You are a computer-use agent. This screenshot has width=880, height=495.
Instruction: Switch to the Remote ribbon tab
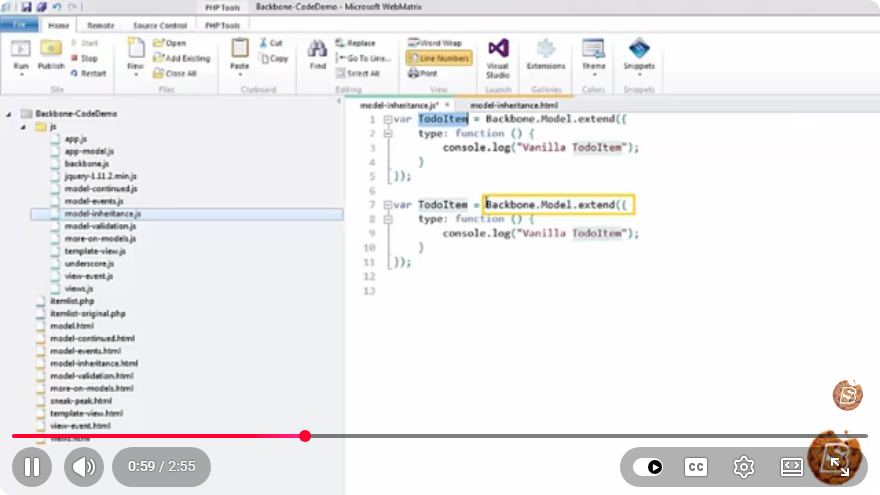(101, 25)
